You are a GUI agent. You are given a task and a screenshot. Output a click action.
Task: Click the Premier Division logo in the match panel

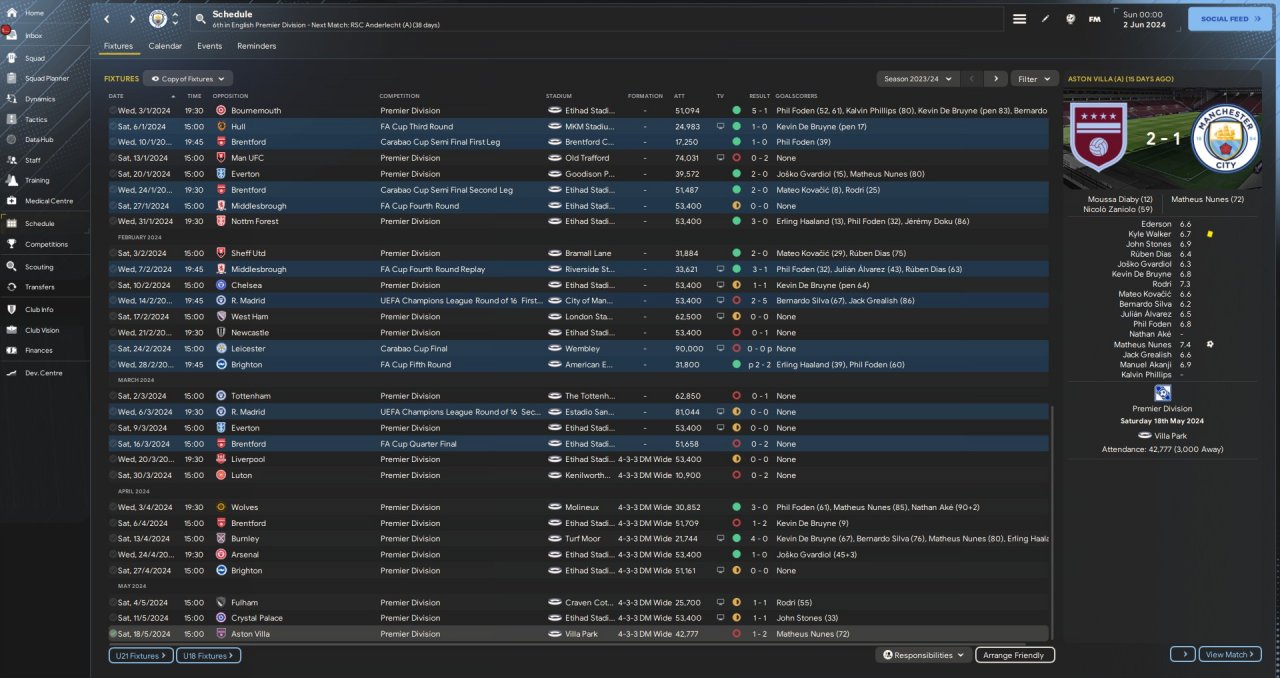[1162, 394]
